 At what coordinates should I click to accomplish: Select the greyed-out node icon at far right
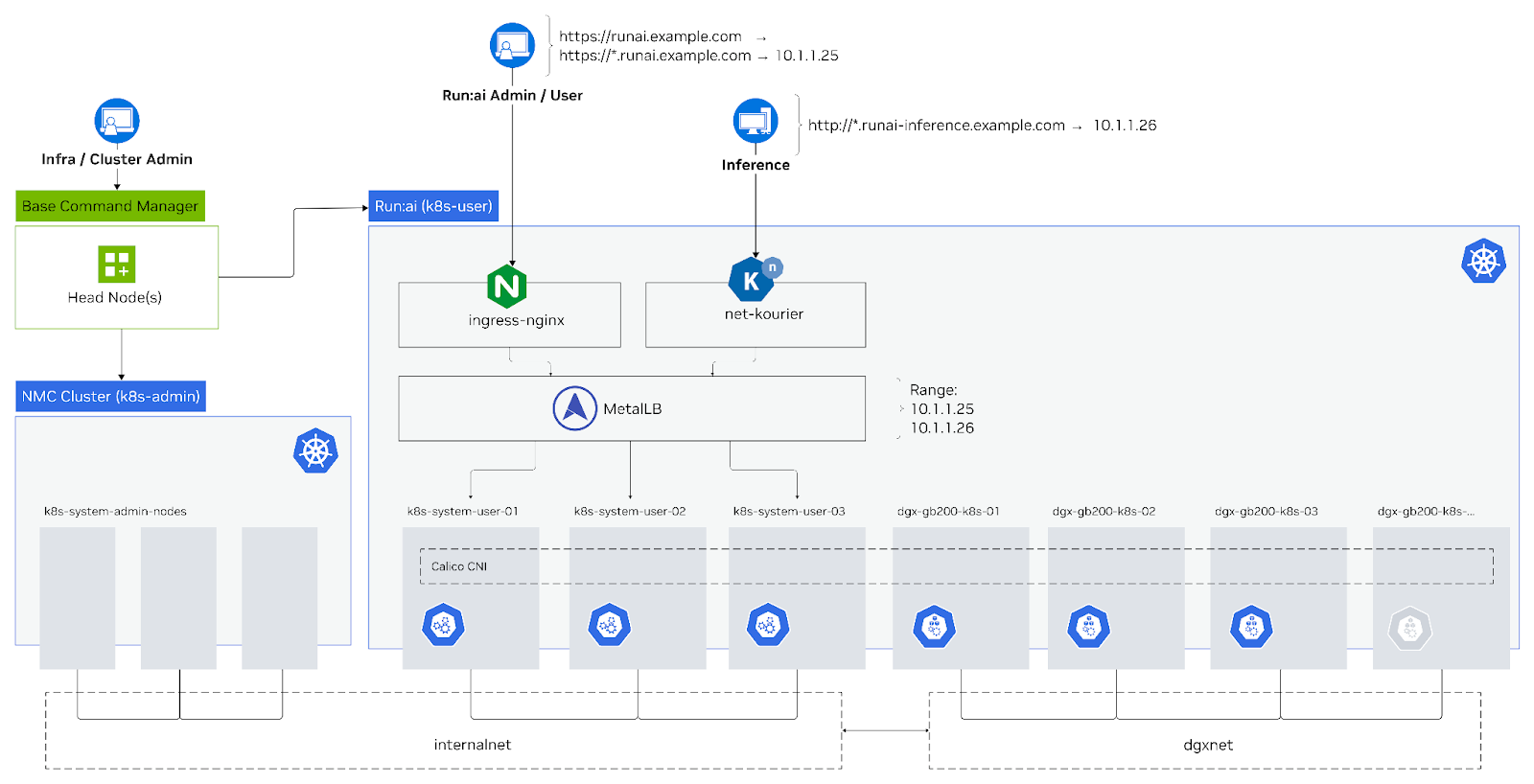click(x=1409, y=629)
